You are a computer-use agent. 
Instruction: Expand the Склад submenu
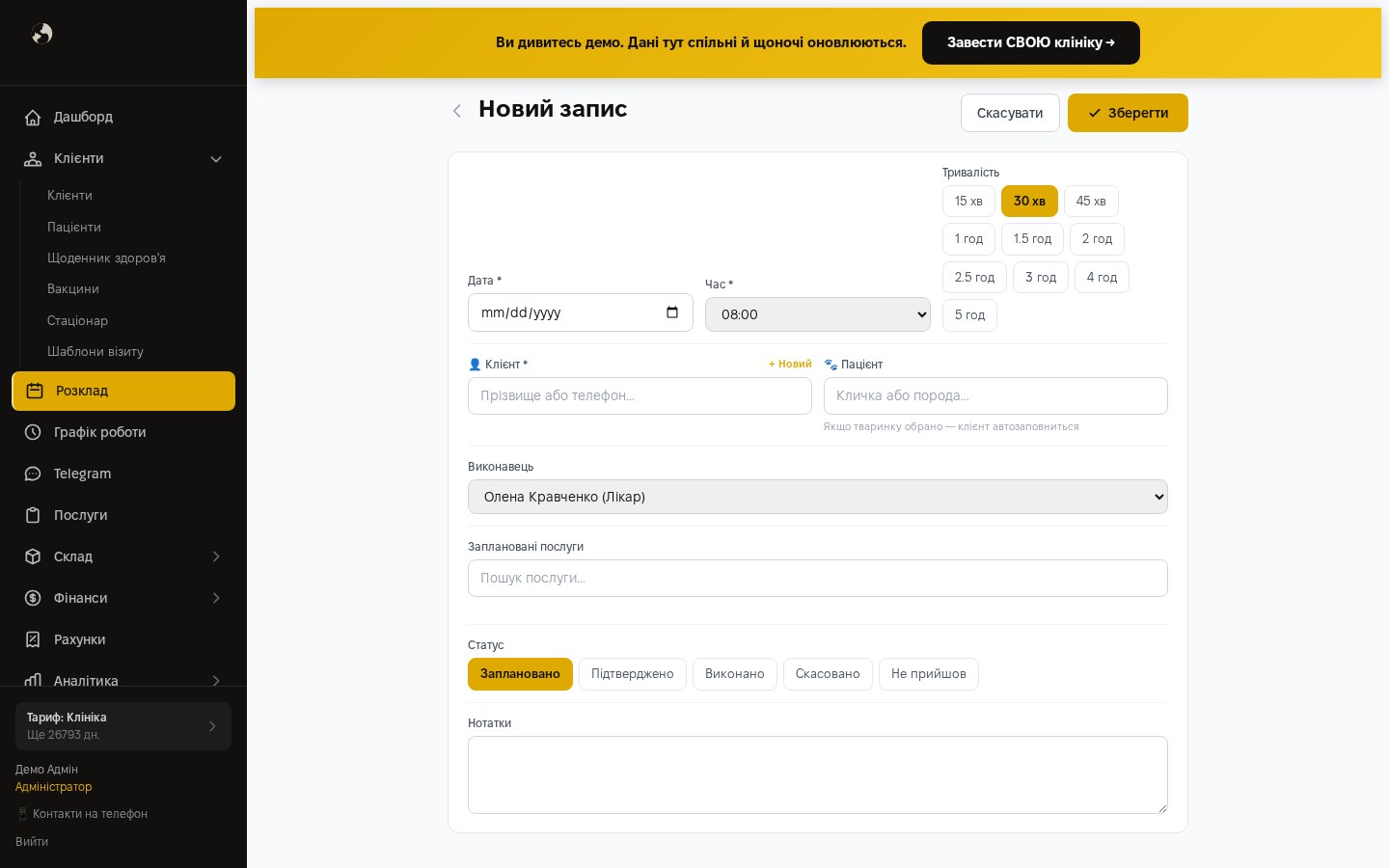pyautogui.click(x=216, y=556)
